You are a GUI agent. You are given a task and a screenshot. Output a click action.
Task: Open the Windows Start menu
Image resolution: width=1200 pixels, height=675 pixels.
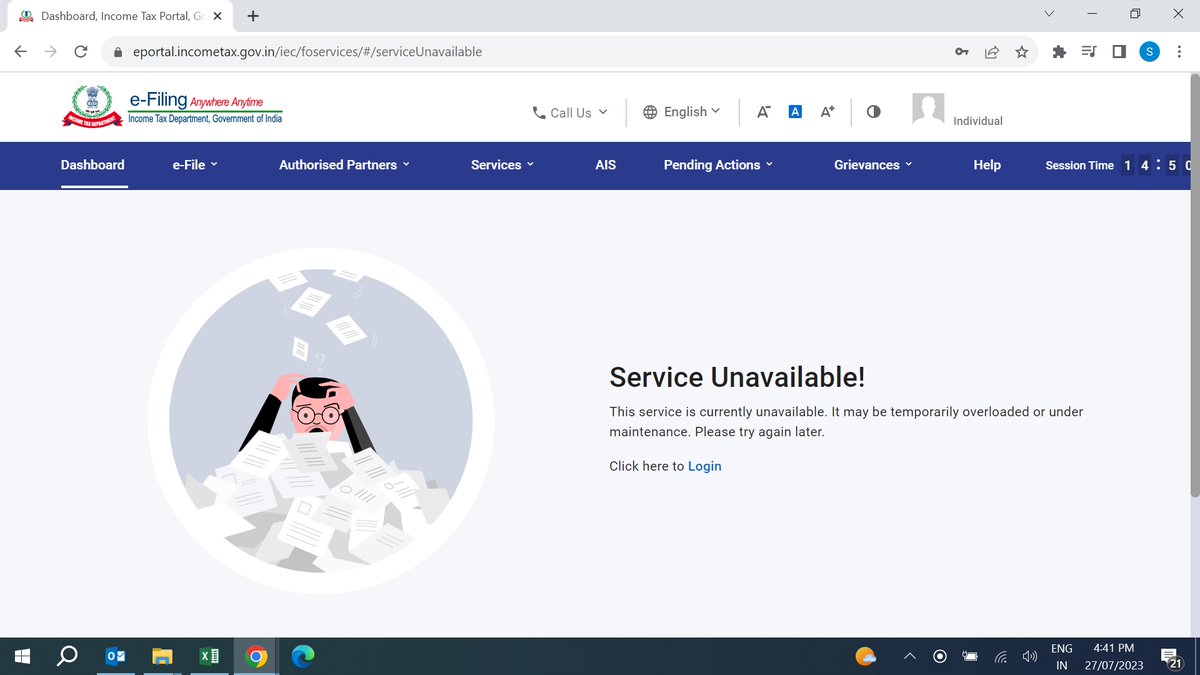[x=22, y=656]
